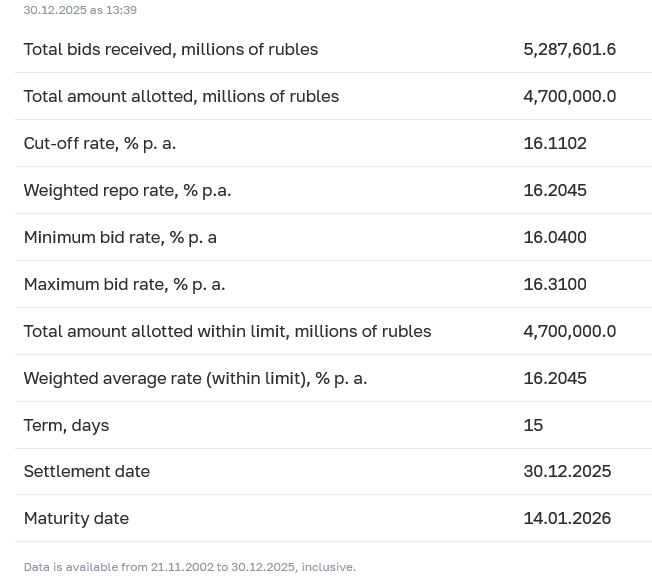This screenshot has width=652, height=586.
Task: Click the "Minimum bid rate, % p. a" label
Action: tap(120, 237)
